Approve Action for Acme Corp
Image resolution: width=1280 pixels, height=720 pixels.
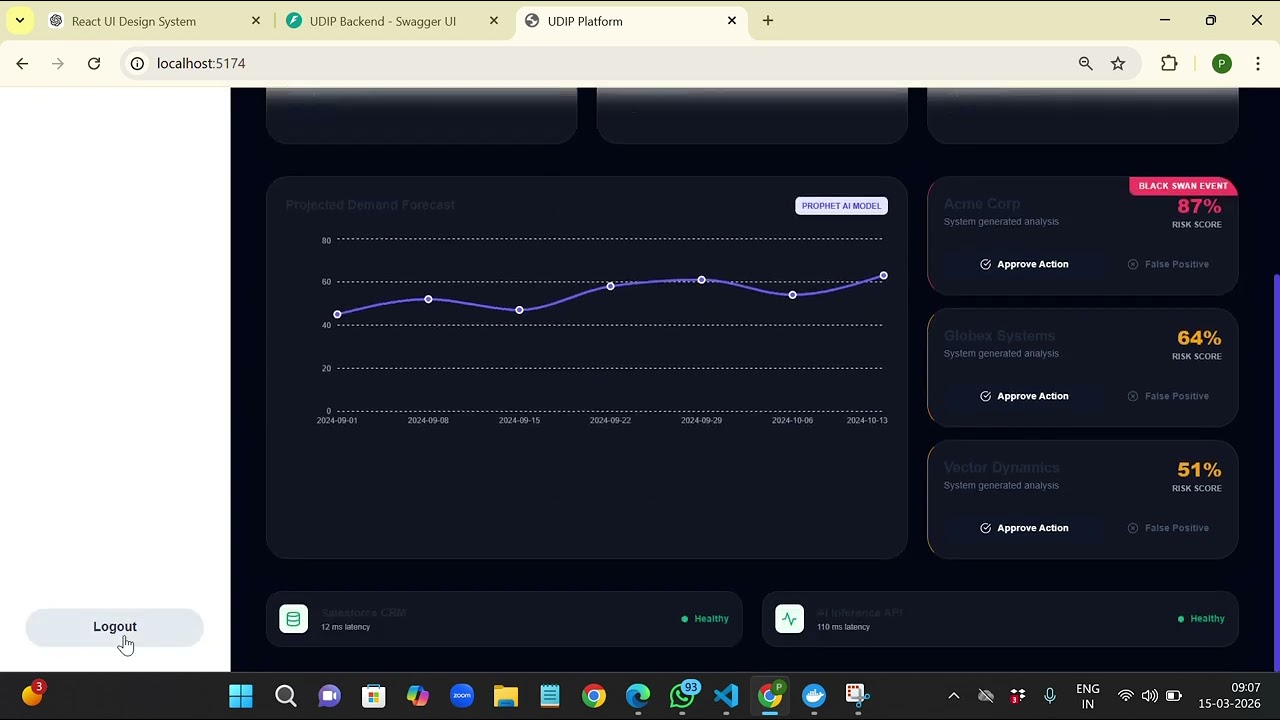click(x=1024, y=264)
